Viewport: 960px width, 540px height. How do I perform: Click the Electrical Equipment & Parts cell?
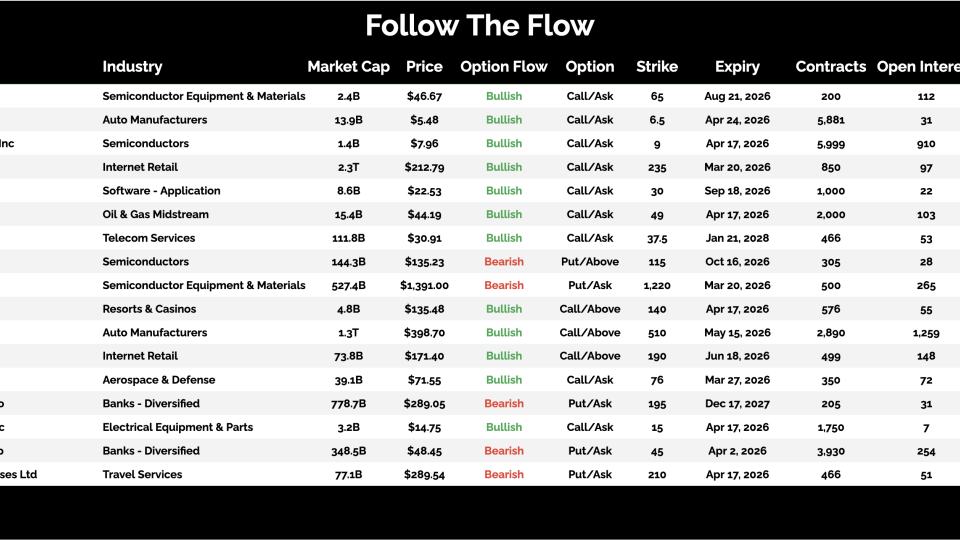pyautogui.click(x=177, y=427)
